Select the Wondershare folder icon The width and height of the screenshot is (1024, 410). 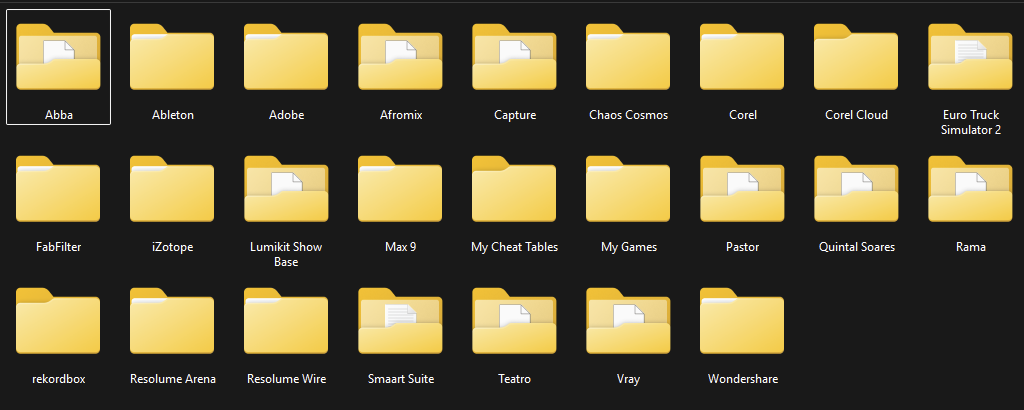point(742,321)
